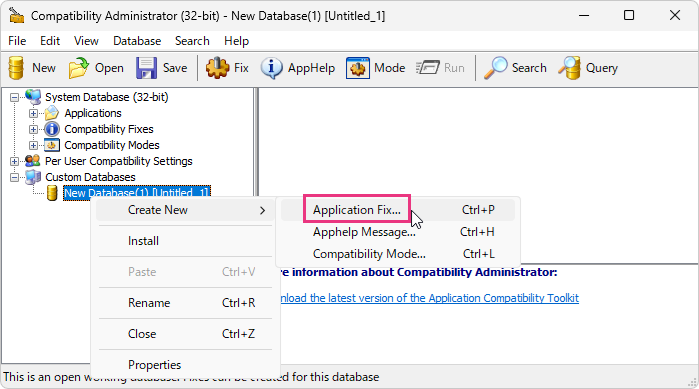
Task: Select the Applications tree label
Action: click(x=93, y=113)
